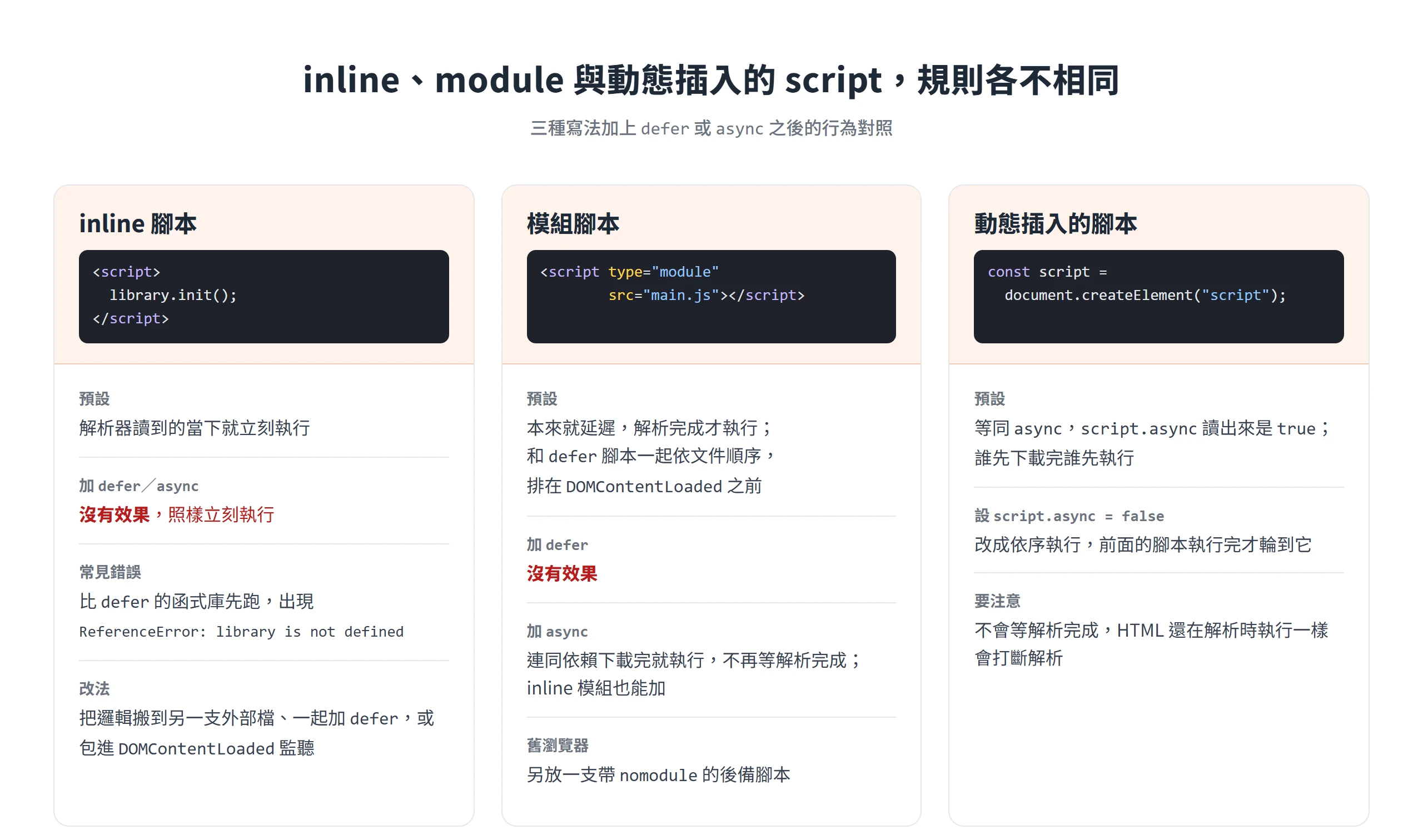
Task: Click the heading 模組腳本
Action: [x=573, y=223]
